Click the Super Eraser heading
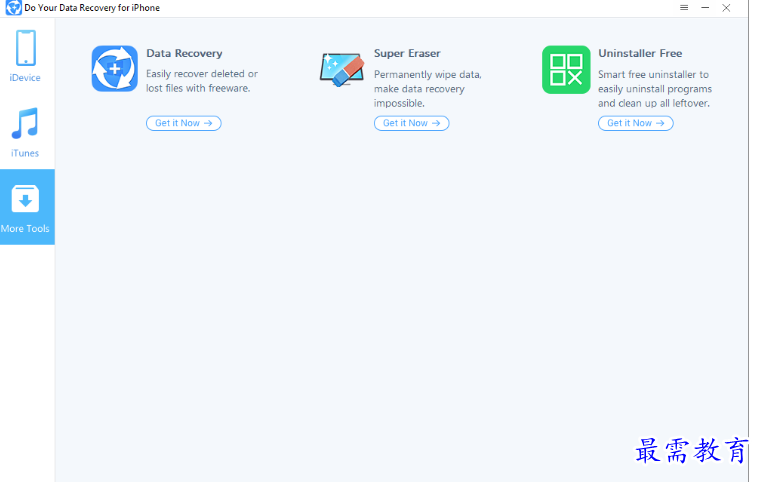This screenshot has width=757, height=482. tap(407, 53)
